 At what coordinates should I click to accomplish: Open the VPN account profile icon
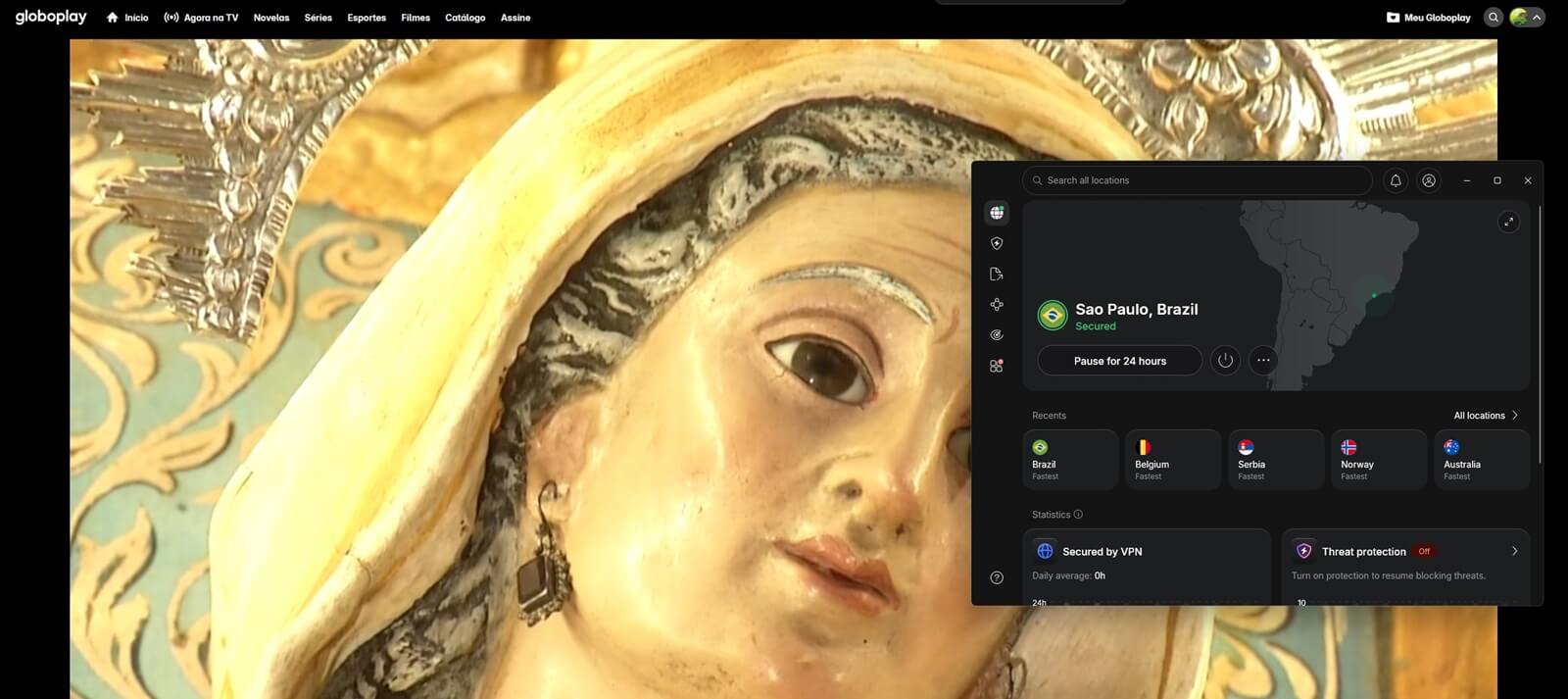click(x=1429, y=180)
